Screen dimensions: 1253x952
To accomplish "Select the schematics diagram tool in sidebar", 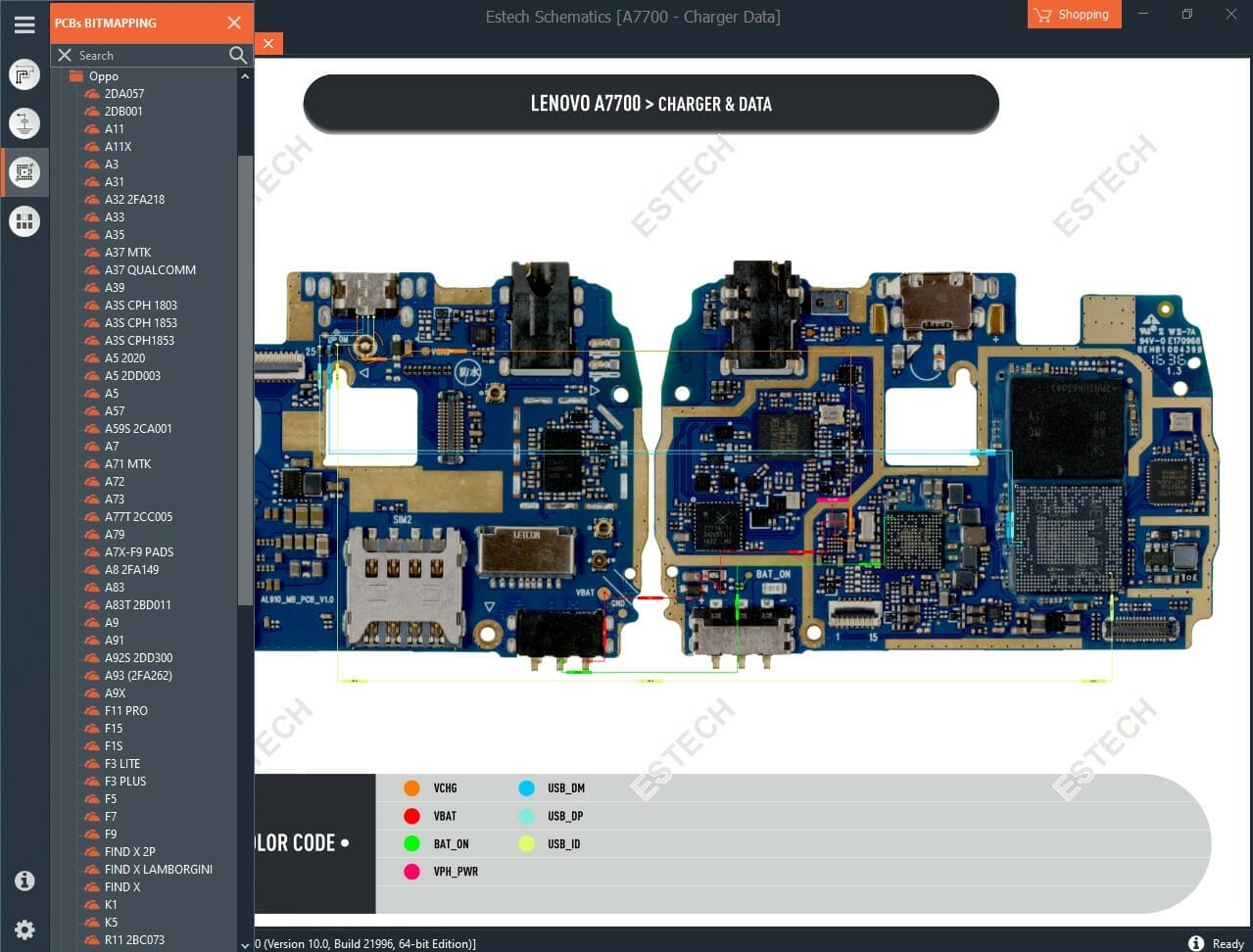I will pyautogui.click(x=24, y=74).
